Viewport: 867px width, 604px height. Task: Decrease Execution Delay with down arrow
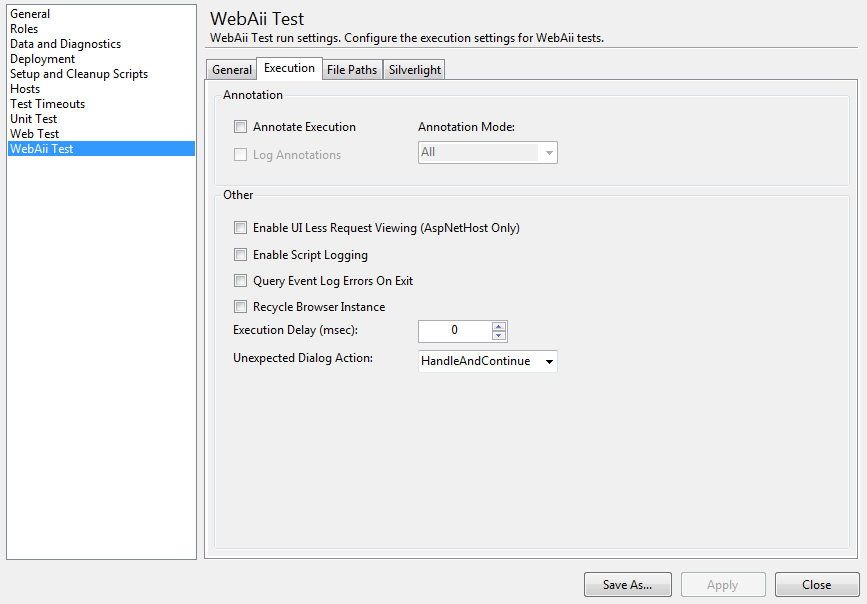tap(499, 335)
